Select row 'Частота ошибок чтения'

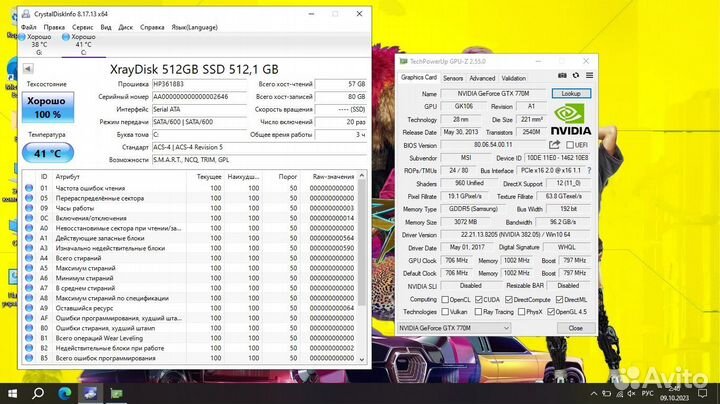[190, 188]
